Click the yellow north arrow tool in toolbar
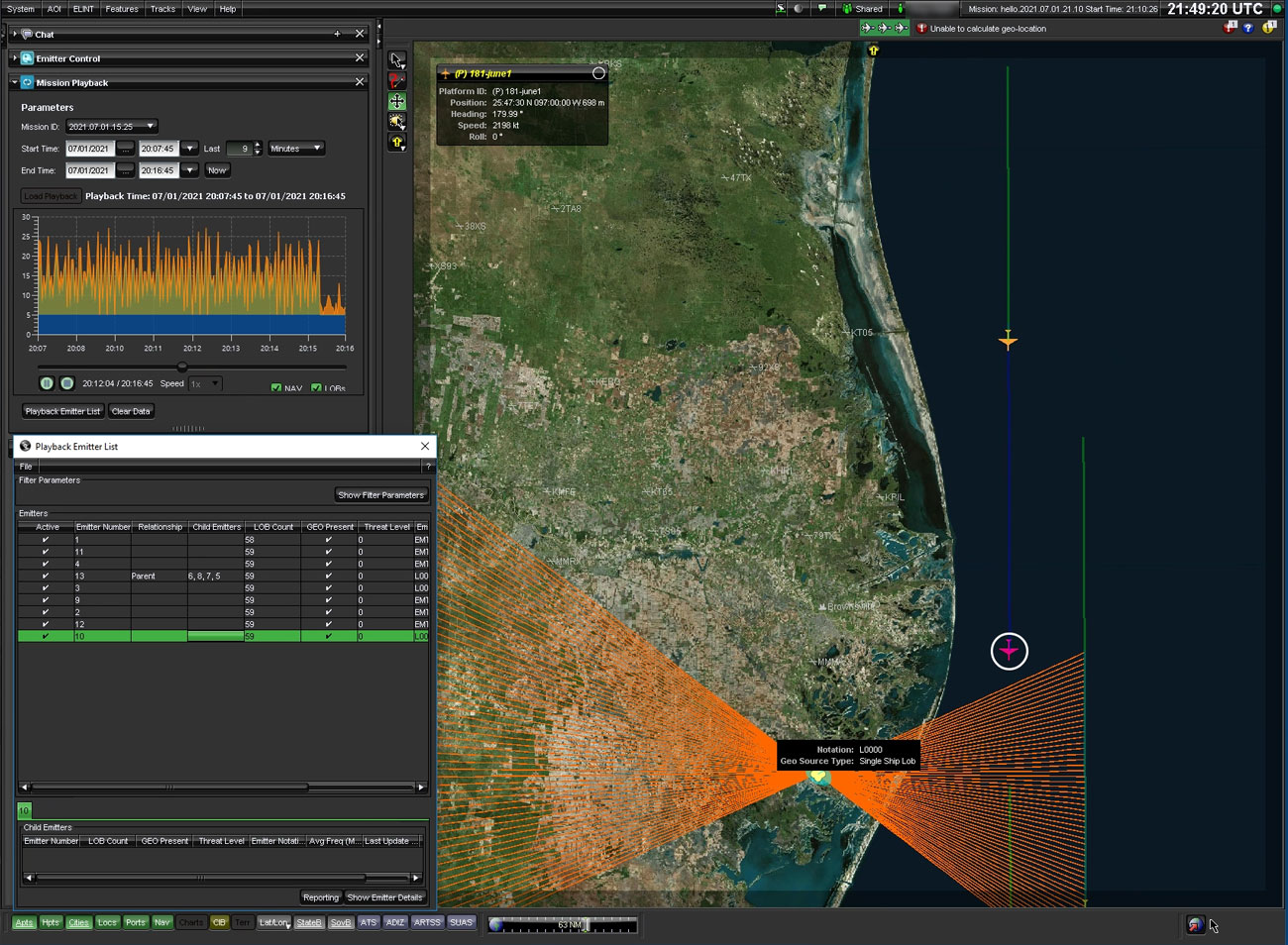Screen dimensions: 1288x945 tap(397, 143)
